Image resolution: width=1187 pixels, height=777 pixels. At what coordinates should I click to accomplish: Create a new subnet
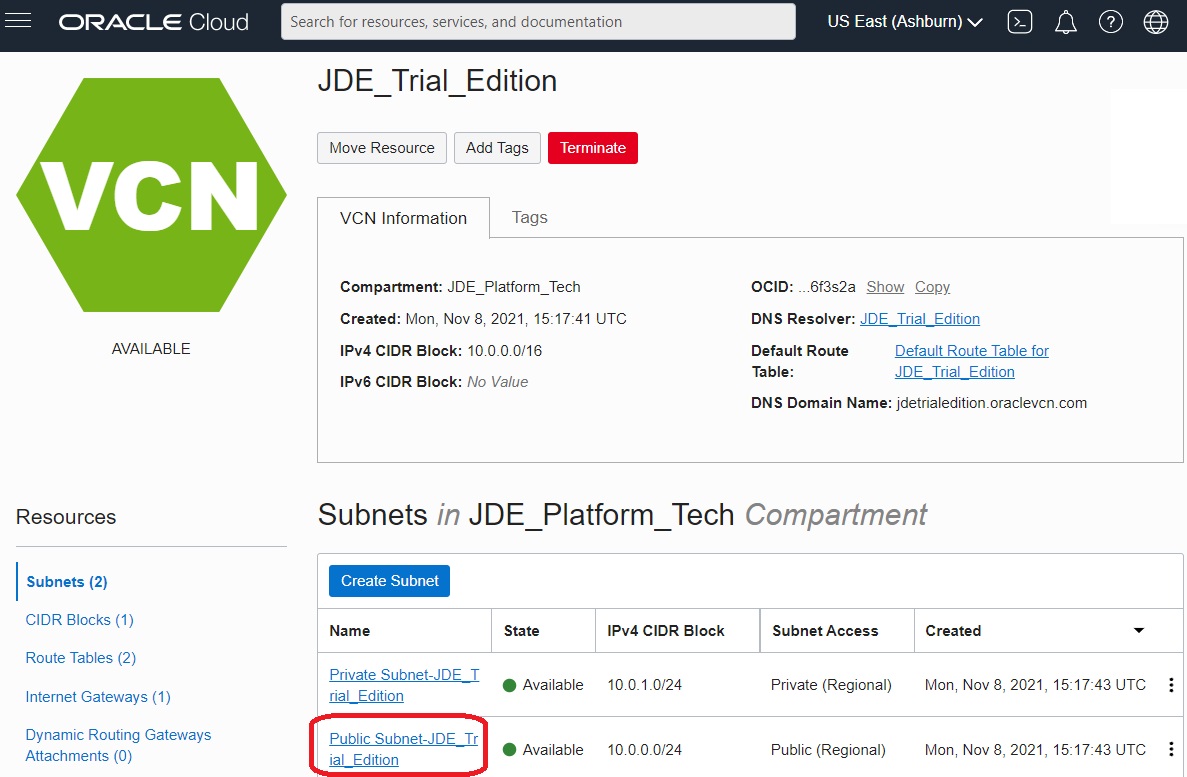pyautogui.click(x=389, y=580)
